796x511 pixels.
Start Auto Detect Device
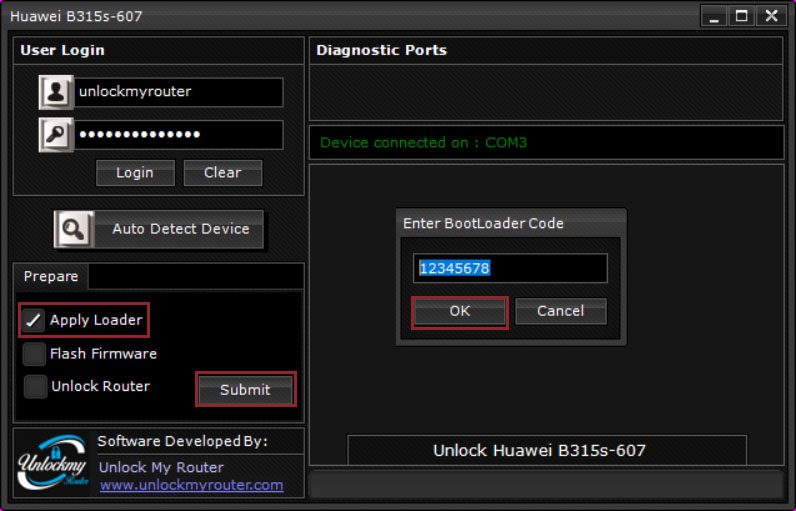pyautogui.click(x=159, y=229)
